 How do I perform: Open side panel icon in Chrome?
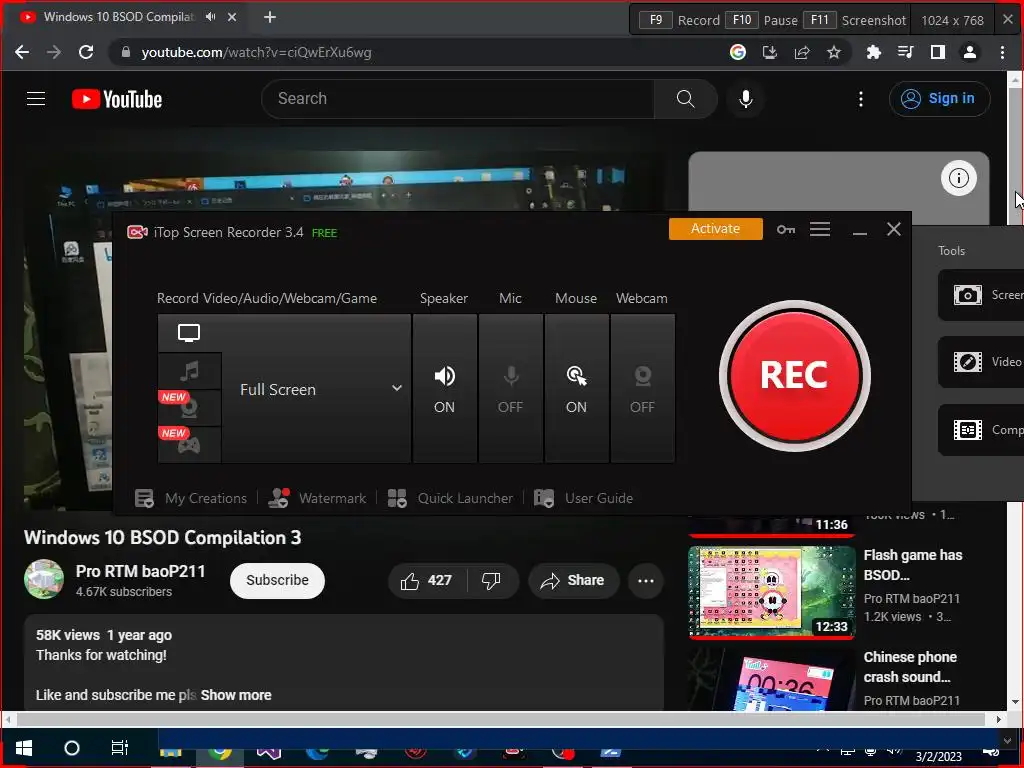pyautogui.click(x=937, y=52)
